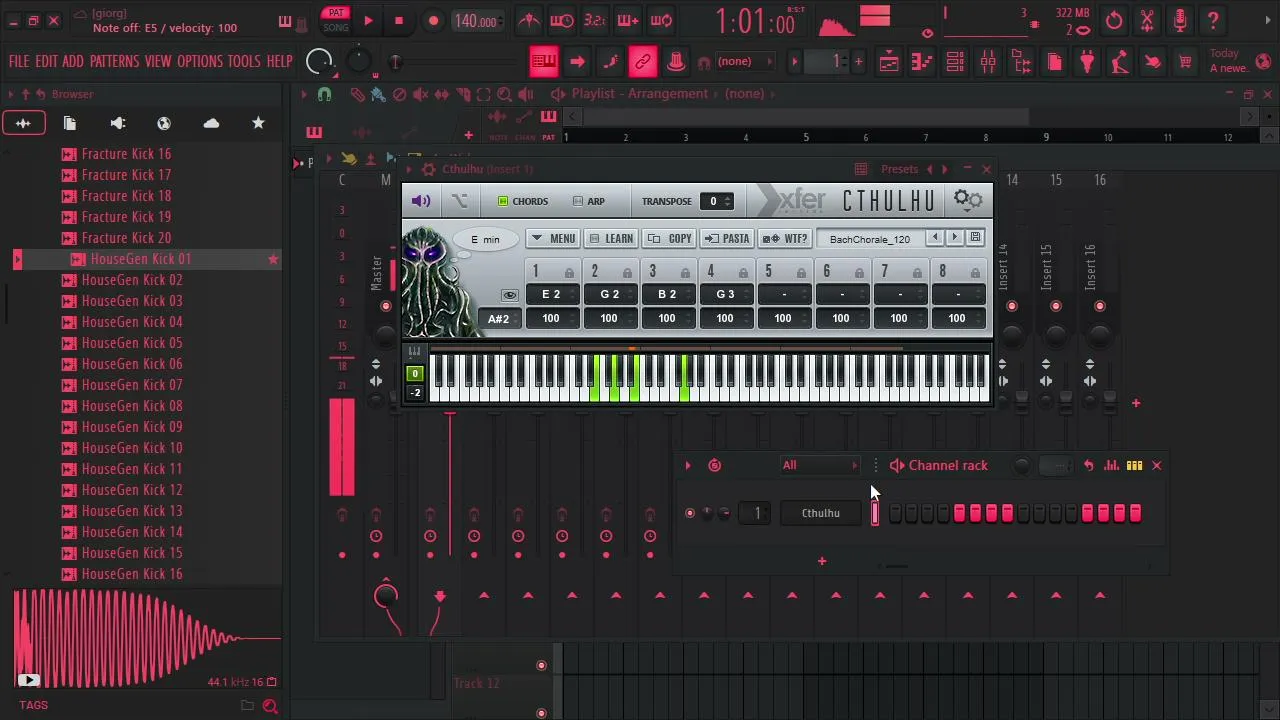Open the graph editor in Channel rack
Viewport: 1280px width, 720px height.
tap(1112, 465)
